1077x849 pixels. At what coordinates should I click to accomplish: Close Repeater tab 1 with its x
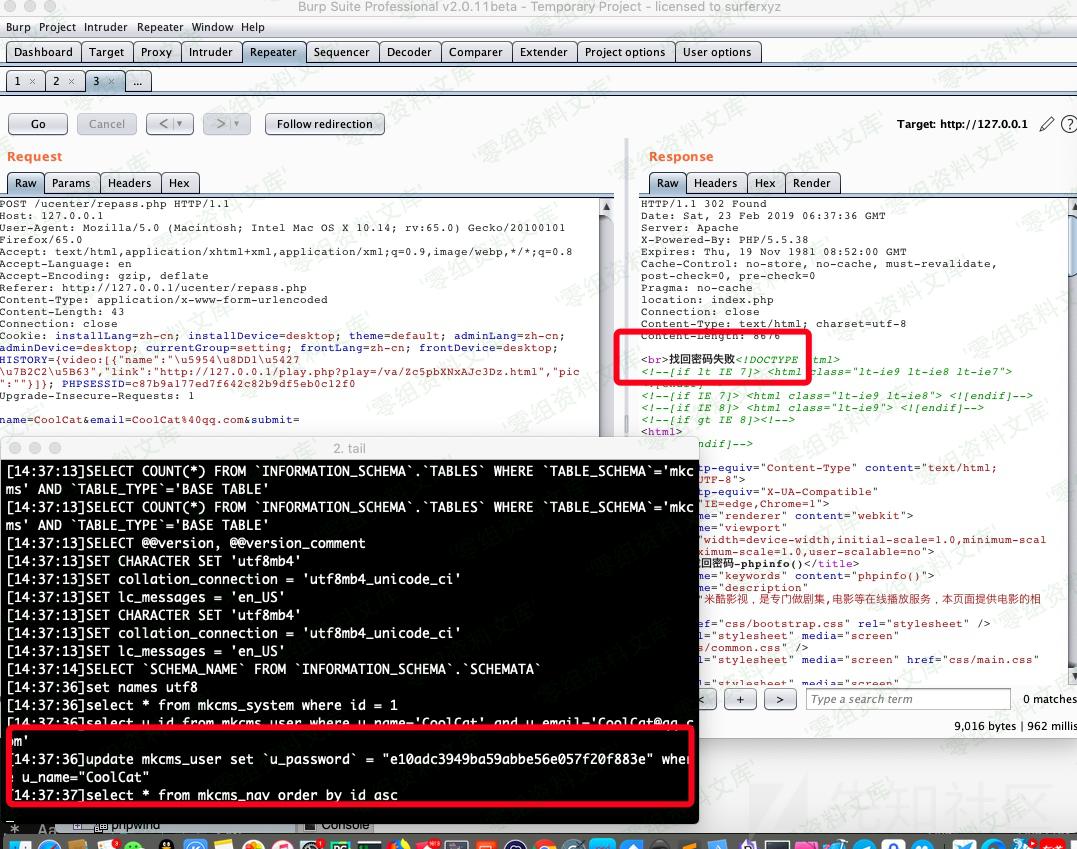tap(32, 81)
